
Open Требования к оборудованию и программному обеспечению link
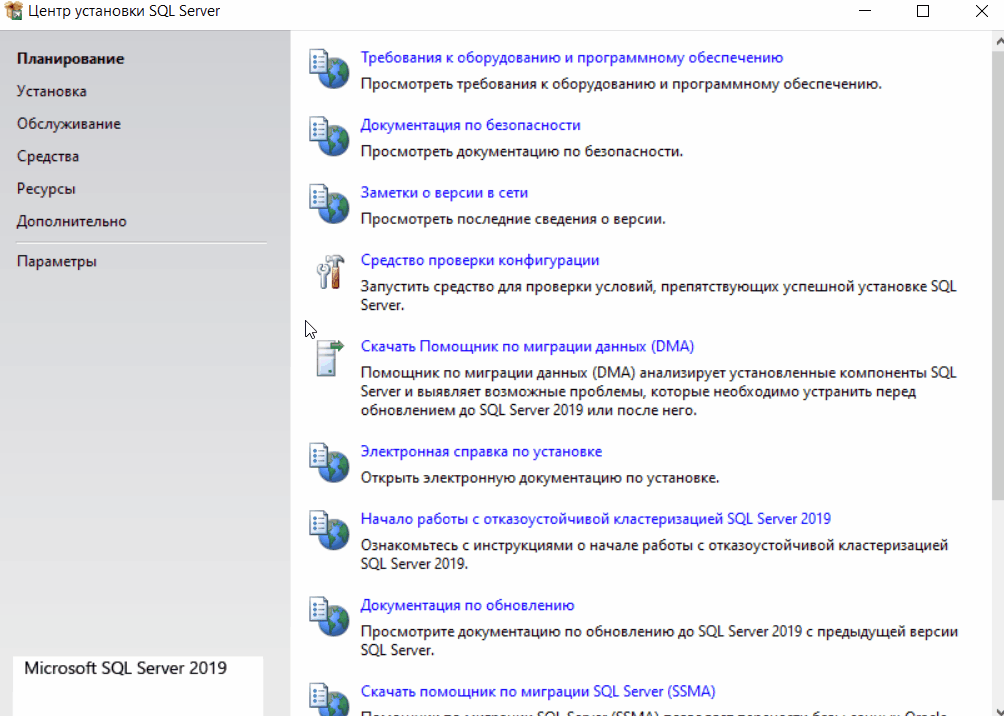571,58
